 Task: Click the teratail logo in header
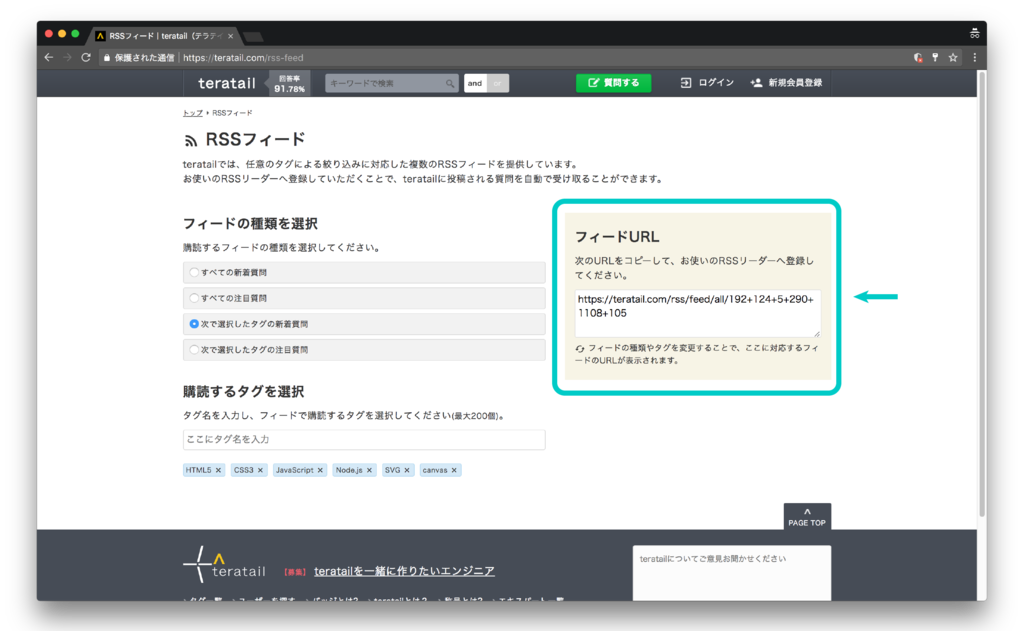[227, 83]
